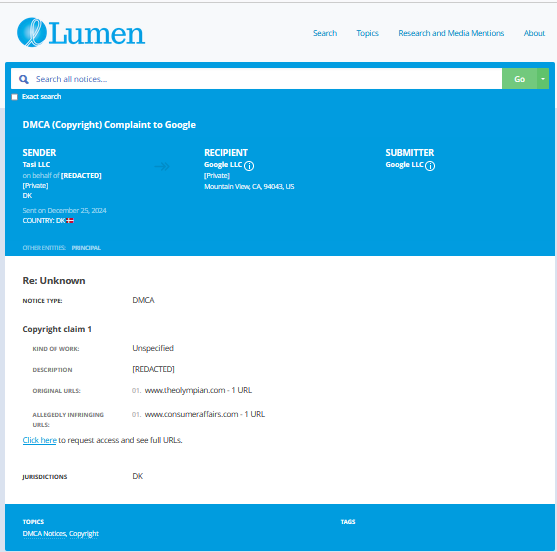Expand the dropdown arrow next to Go
557x552 pixels.
(x=543, y=79)
